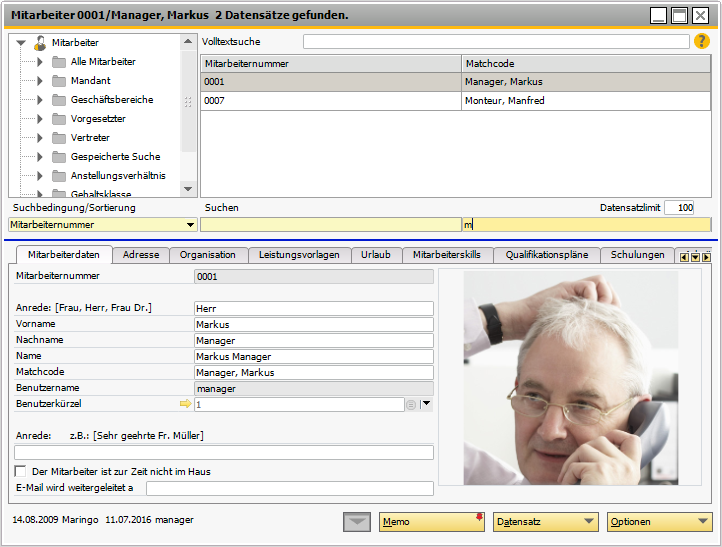Click the orange link arrow beside Benutzerkürzel
722x547 pixels.
pyautogui.click(x=184, y=404)
